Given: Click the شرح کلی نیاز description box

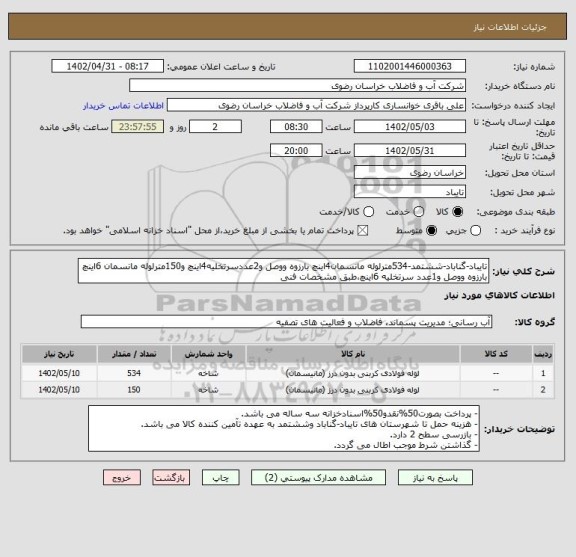Looking at the screenshot, I should point(283,271).
